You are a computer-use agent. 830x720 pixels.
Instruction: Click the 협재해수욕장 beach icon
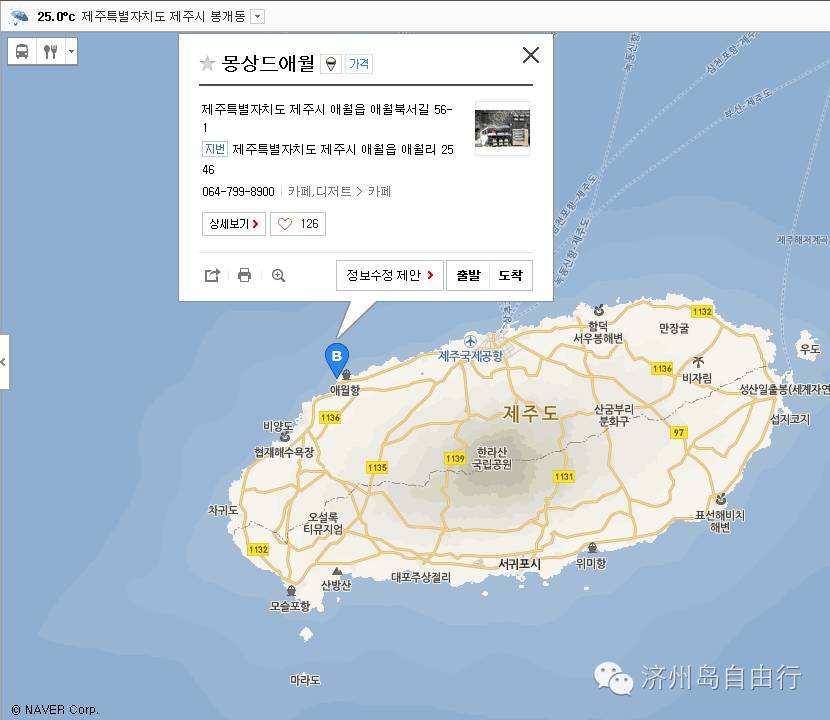point(285,437)
